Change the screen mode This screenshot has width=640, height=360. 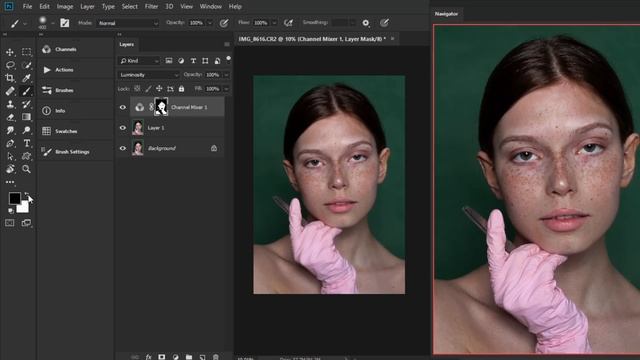[x=27, y=223]
